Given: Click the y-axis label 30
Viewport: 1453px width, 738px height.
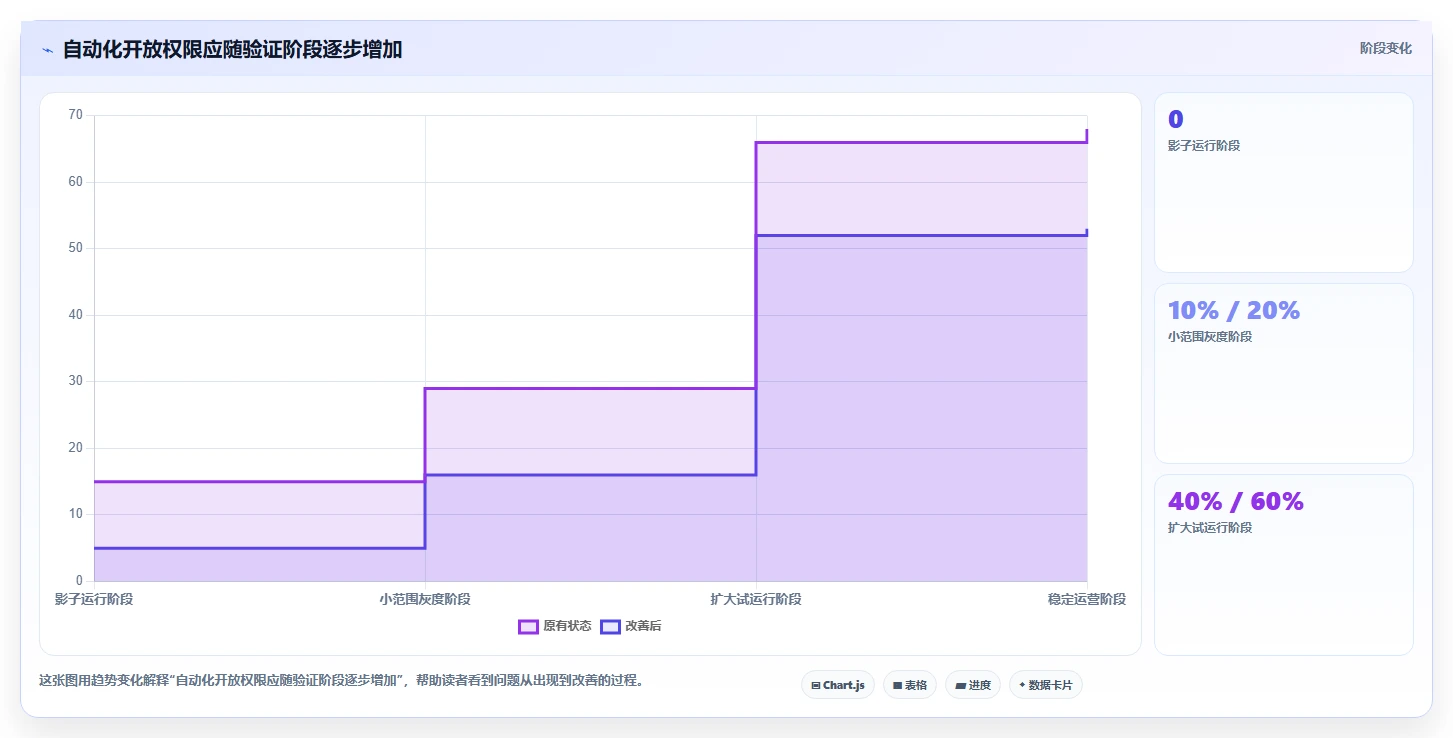Looking at the screenshot, I should click(x=76, y=381).
